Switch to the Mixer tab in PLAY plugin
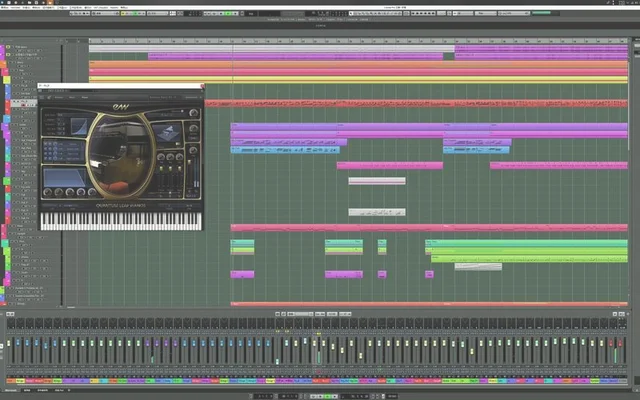 pos(72,97)
